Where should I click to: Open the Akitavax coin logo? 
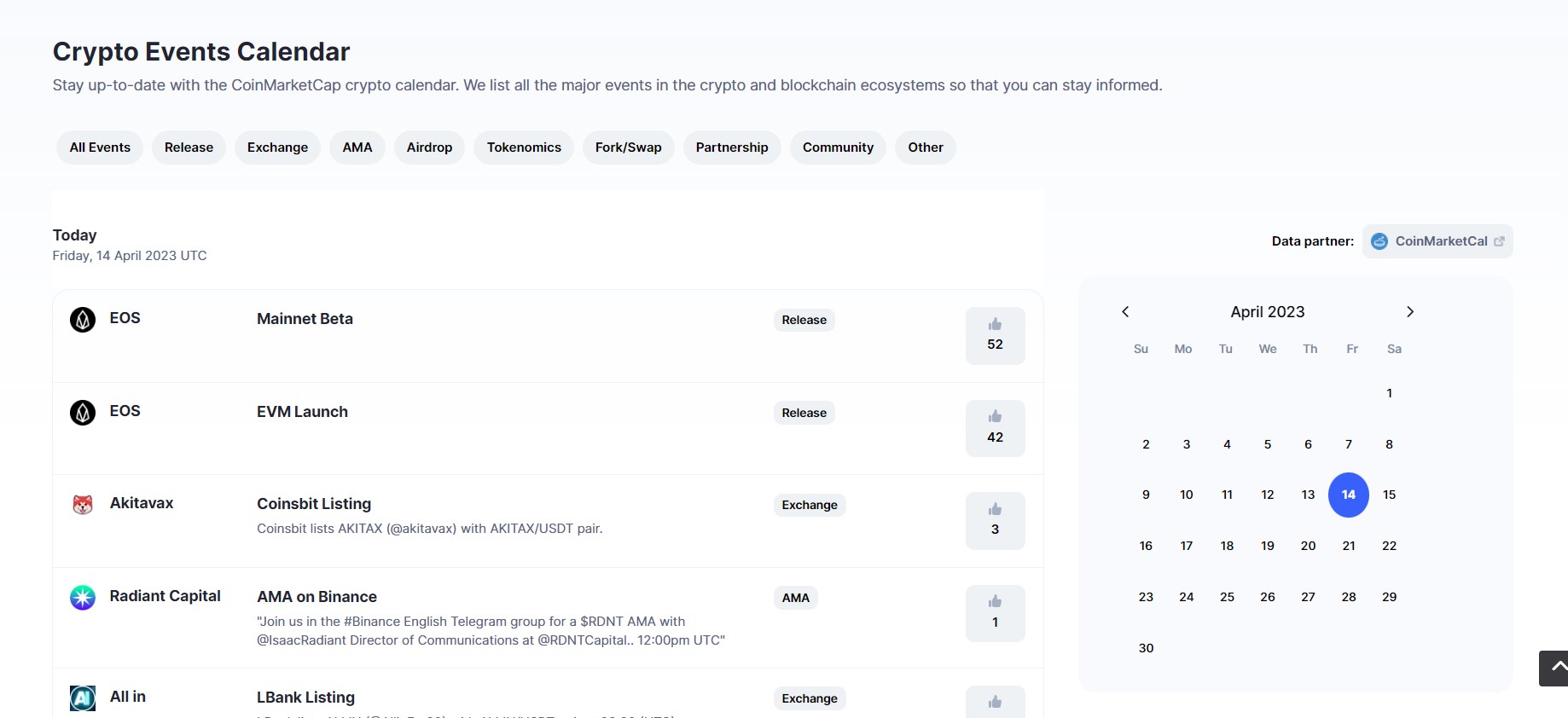click(x=83, y=505)
